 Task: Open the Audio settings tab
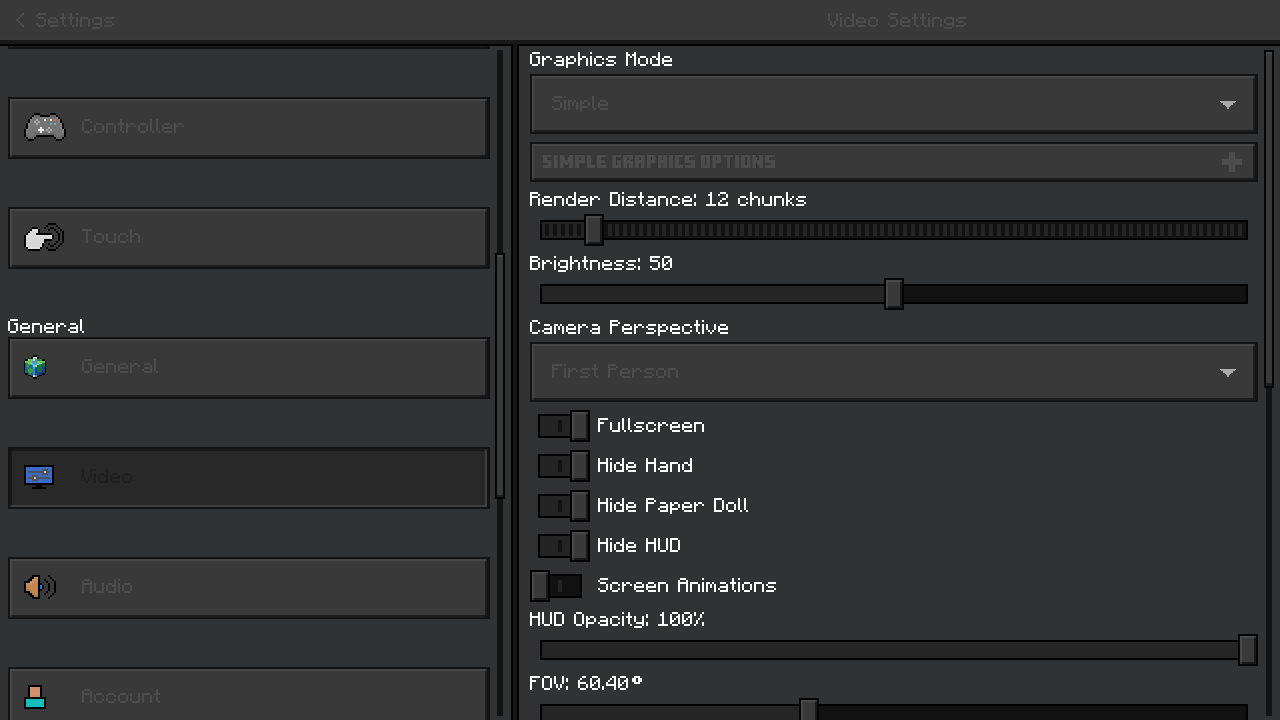pos(248,587)
